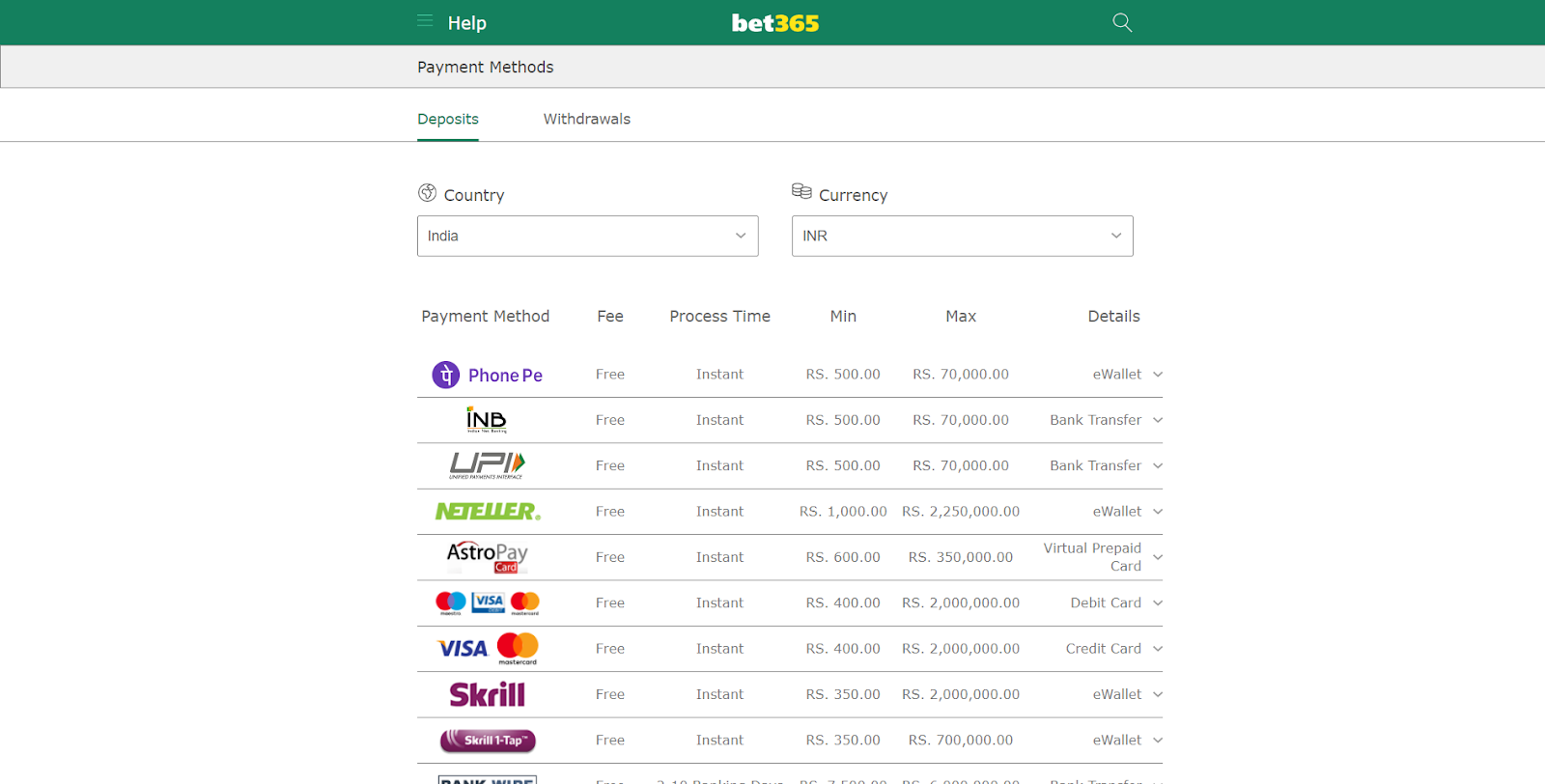Switch to the Withdrawals tab
This screenshot has width=1545, height=784.
click(587, 119)
